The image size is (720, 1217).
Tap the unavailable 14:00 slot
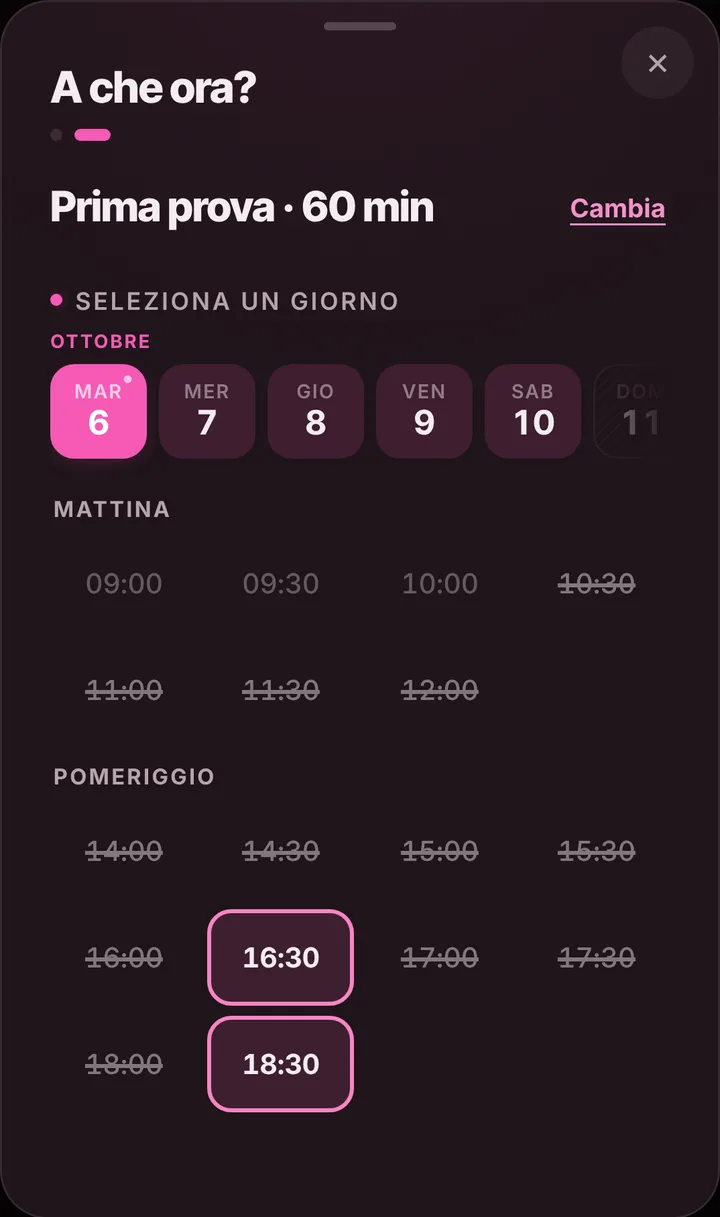click(x=124, y=851)
